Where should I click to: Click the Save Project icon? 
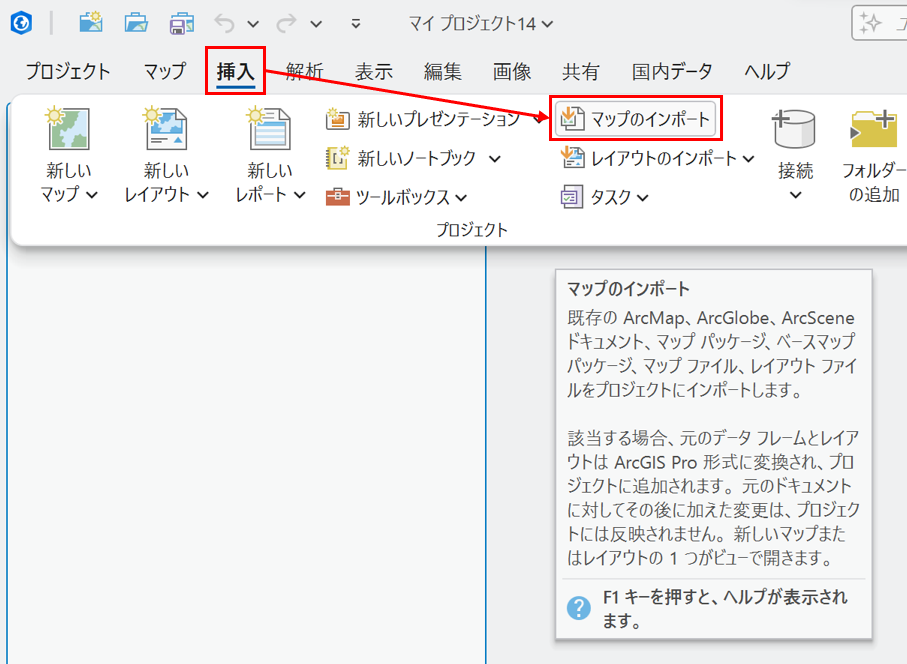[x=182, y=24]
